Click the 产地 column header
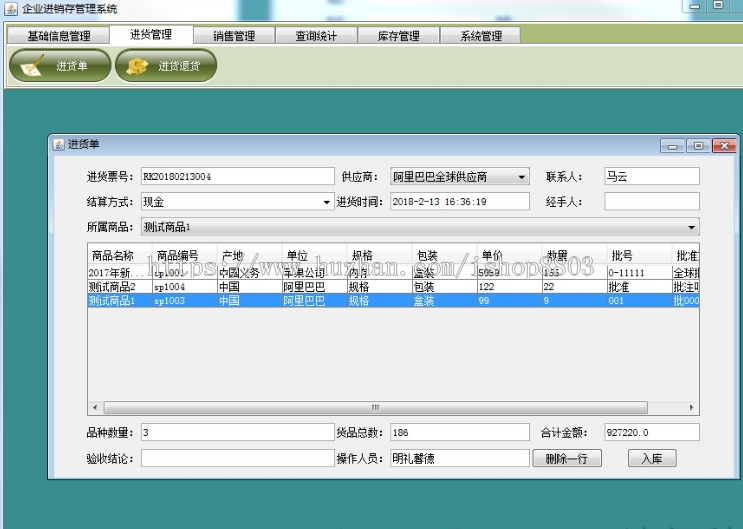 tap(249, 256)
